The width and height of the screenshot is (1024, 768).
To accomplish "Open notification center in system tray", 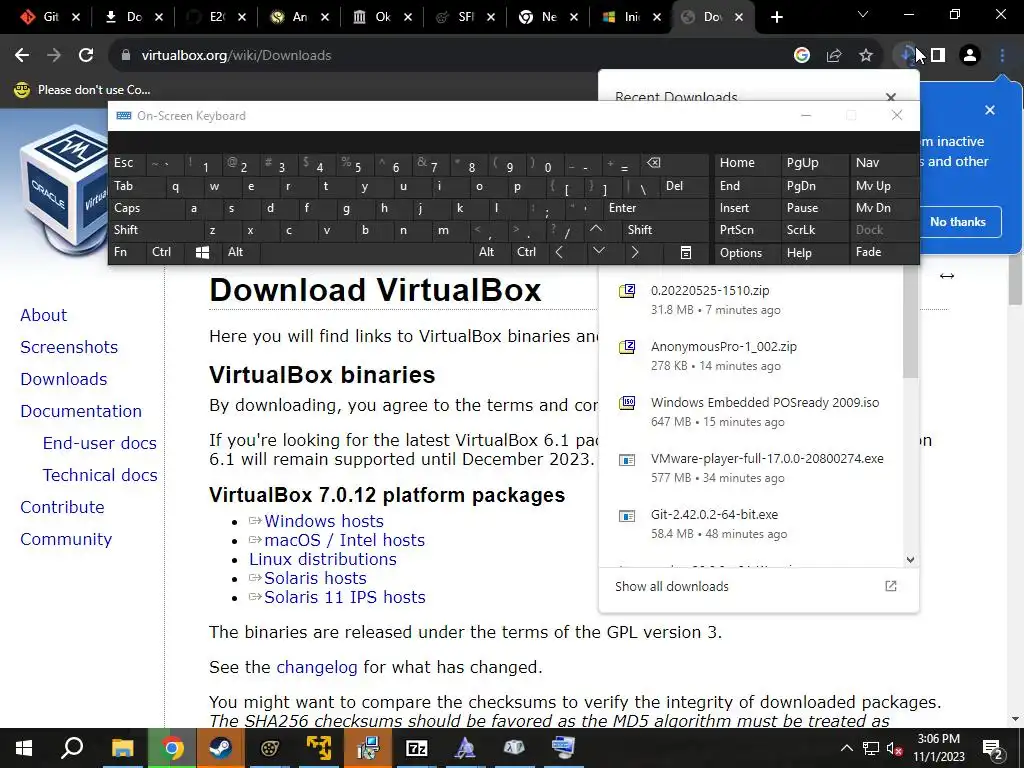I will (x=993, y=749).
